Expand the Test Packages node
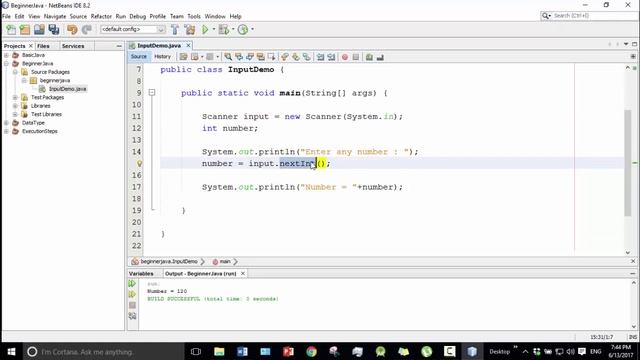Screen dimensions: 640x360 (16, 97)
